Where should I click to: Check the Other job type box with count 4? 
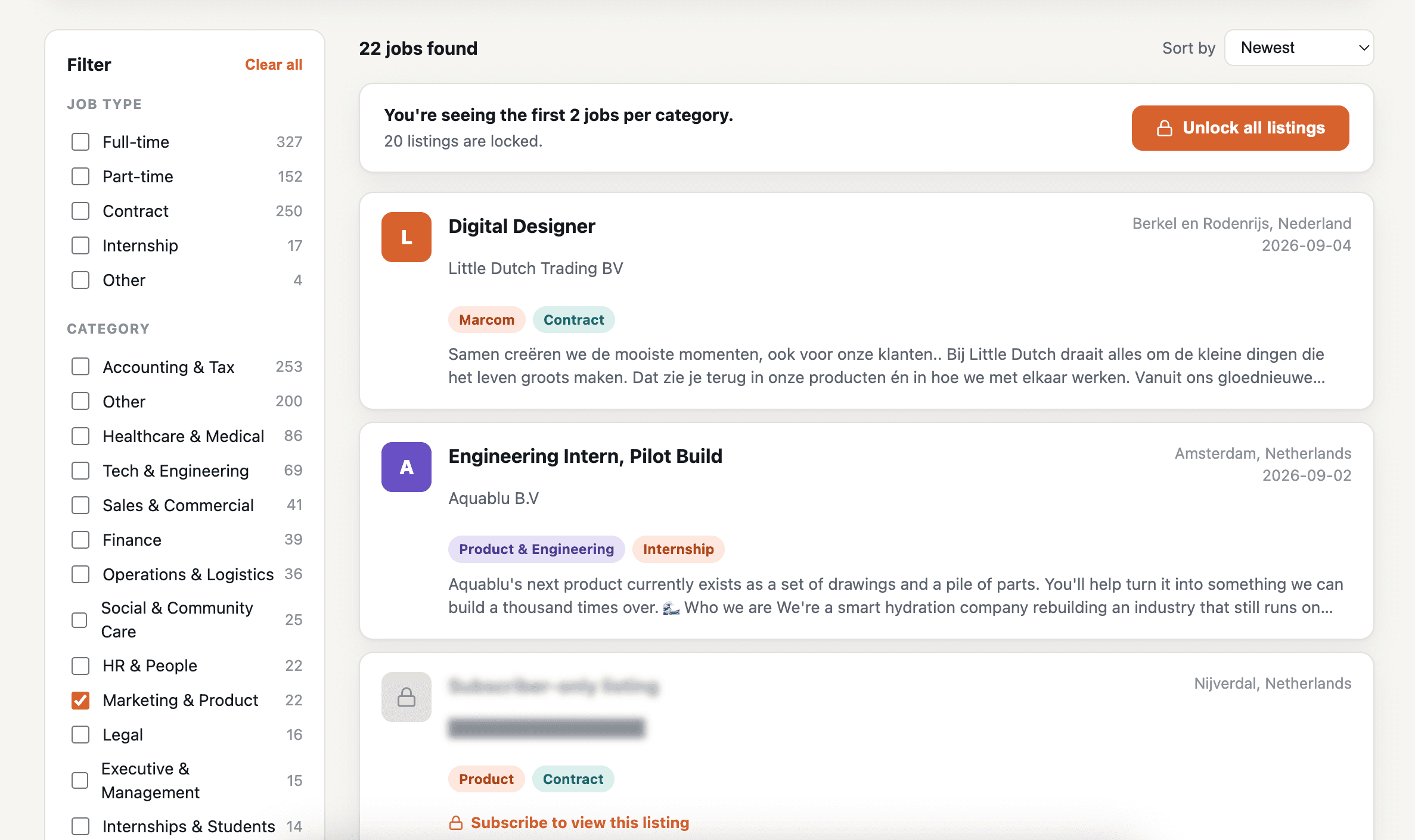coord(80,280)
